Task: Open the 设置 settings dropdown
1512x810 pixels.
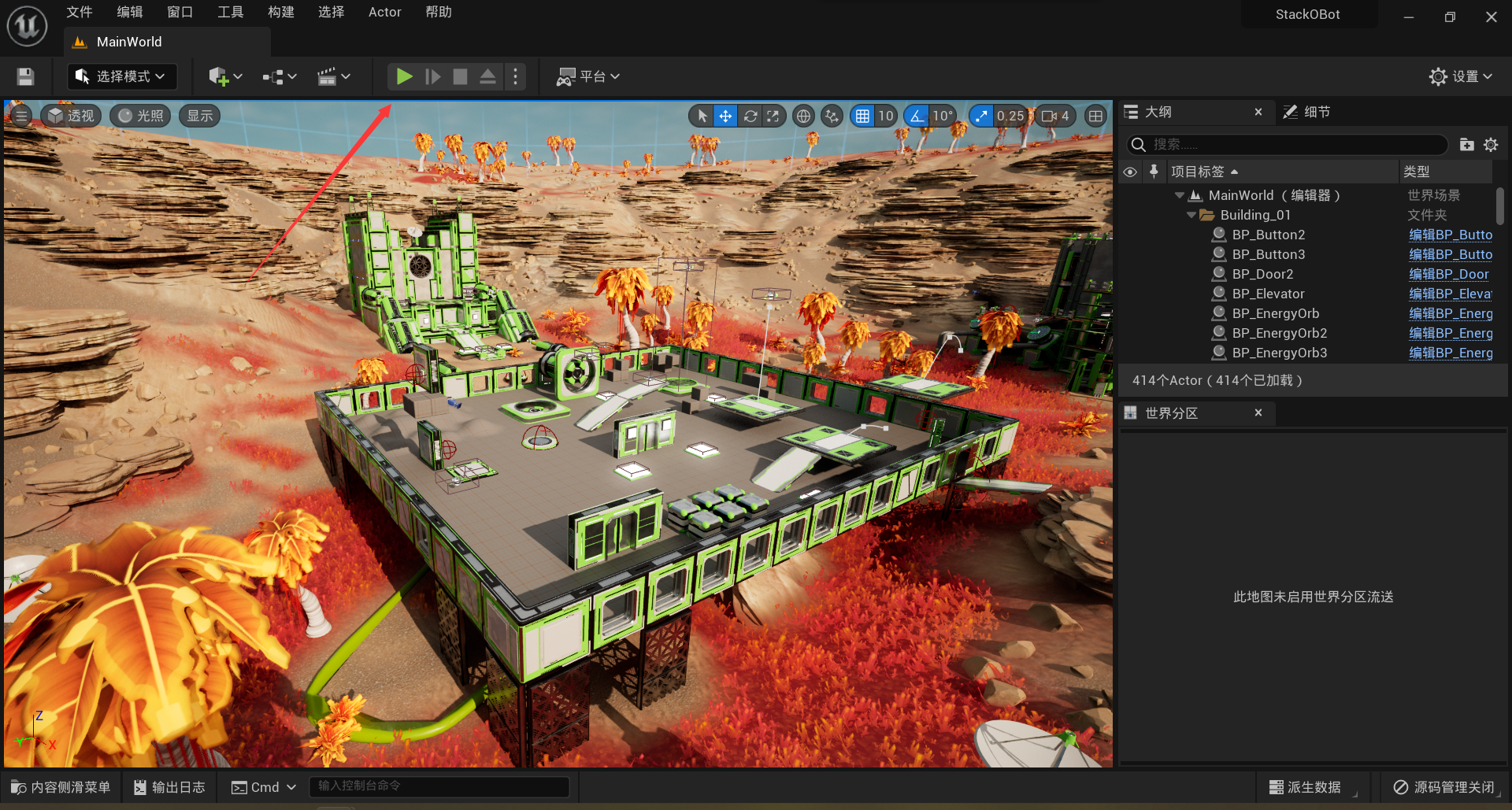Action: click(1461, 76)
